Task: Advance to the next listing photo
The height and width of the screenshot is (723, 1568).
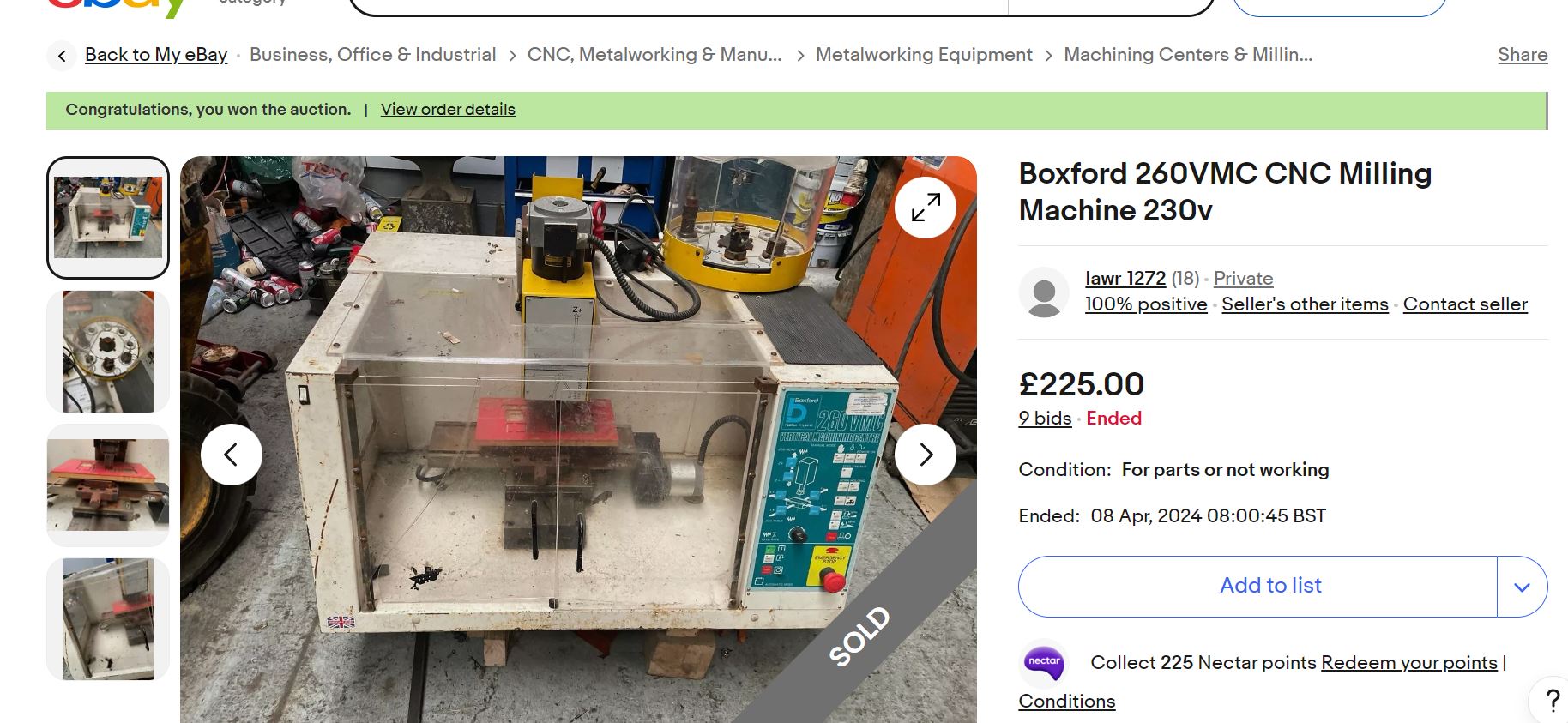Action: (925, 455)
